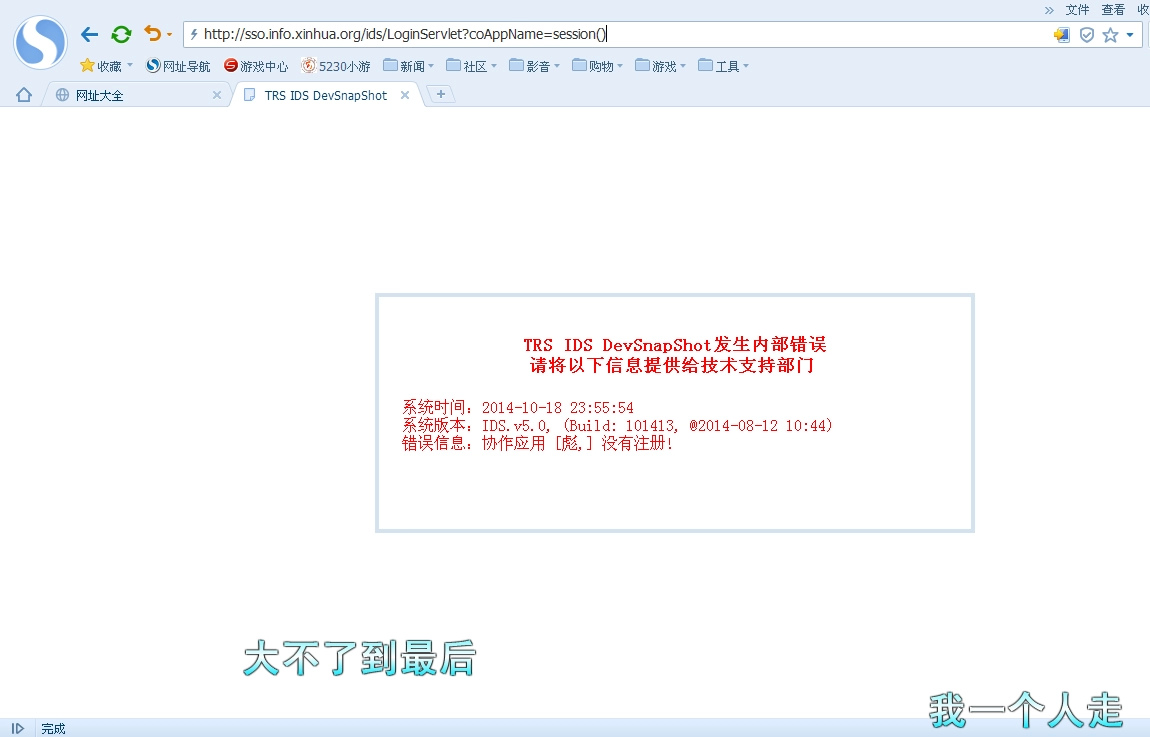Screen dimensions: 1150x737
Task: Click the 完成 status bar text
Action: tap(54, 728)
